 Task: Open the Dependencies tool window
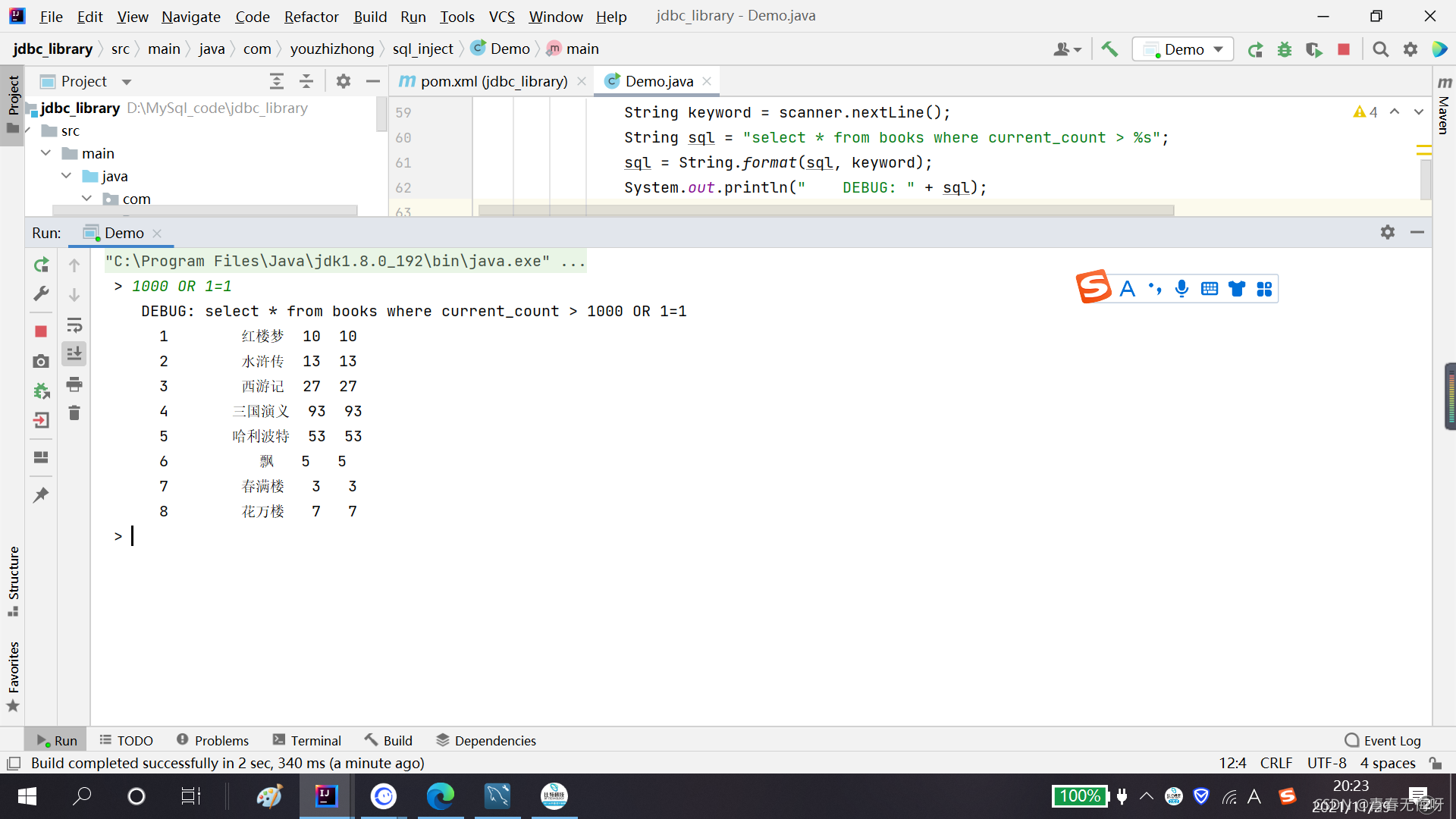[486, 740]
